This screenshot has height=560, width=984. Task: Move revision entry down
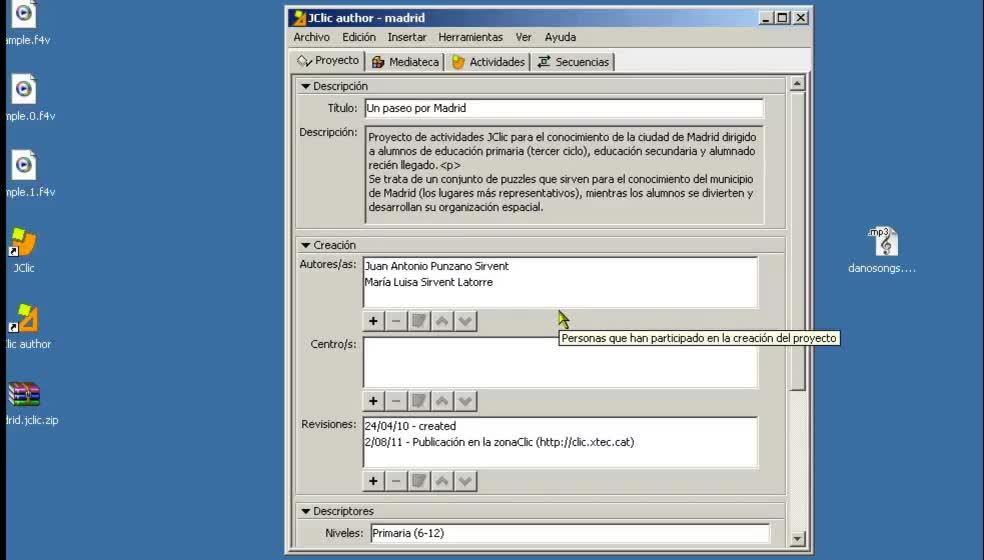pos(465,482)
